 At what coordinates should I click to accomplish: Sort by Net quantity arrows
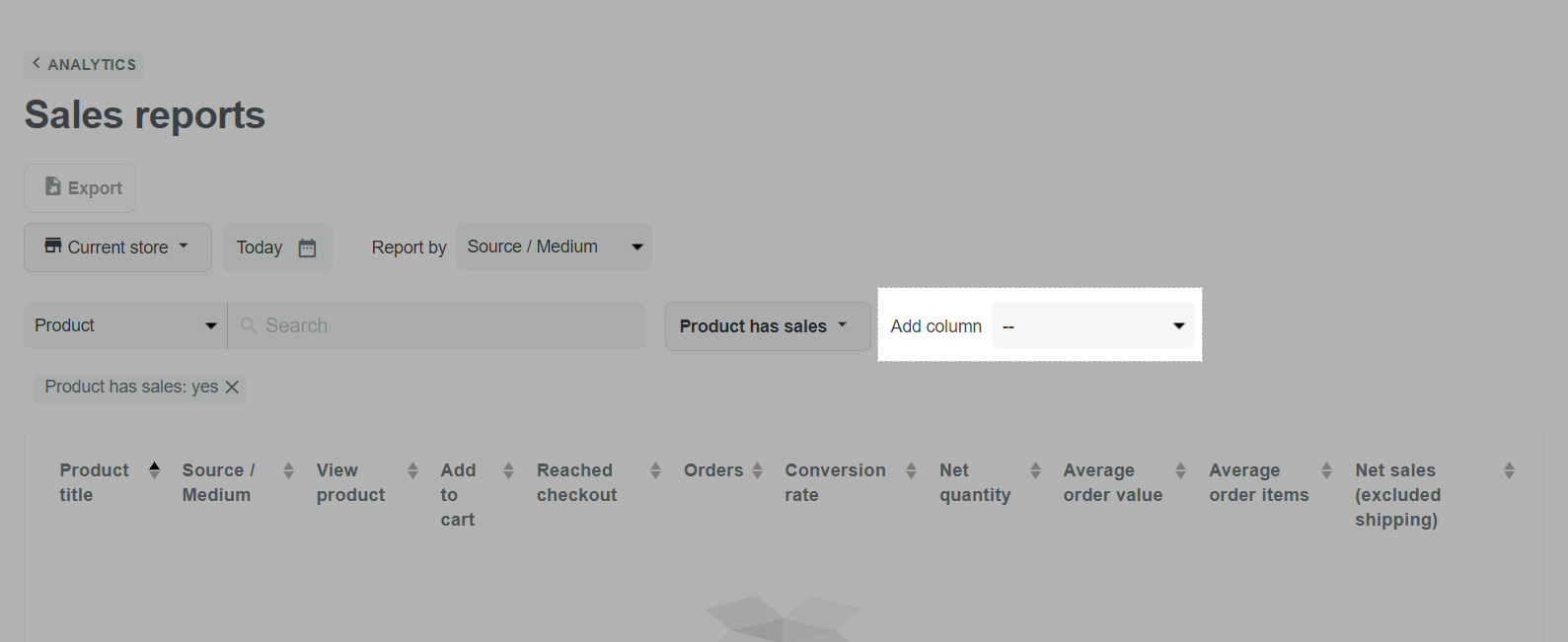[x=1035, y=470]
